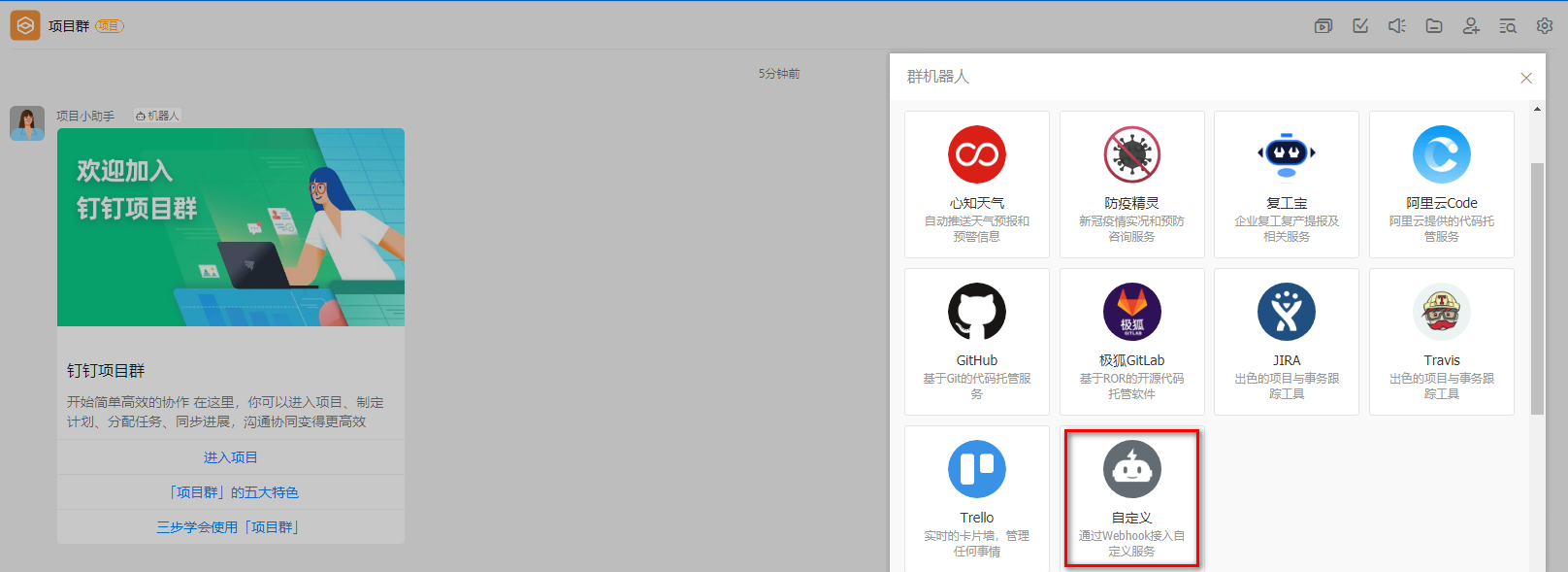This screenshot has height=572, width=1568.
Task: Choose the Travis robot
Action: tap(1442, 341)
